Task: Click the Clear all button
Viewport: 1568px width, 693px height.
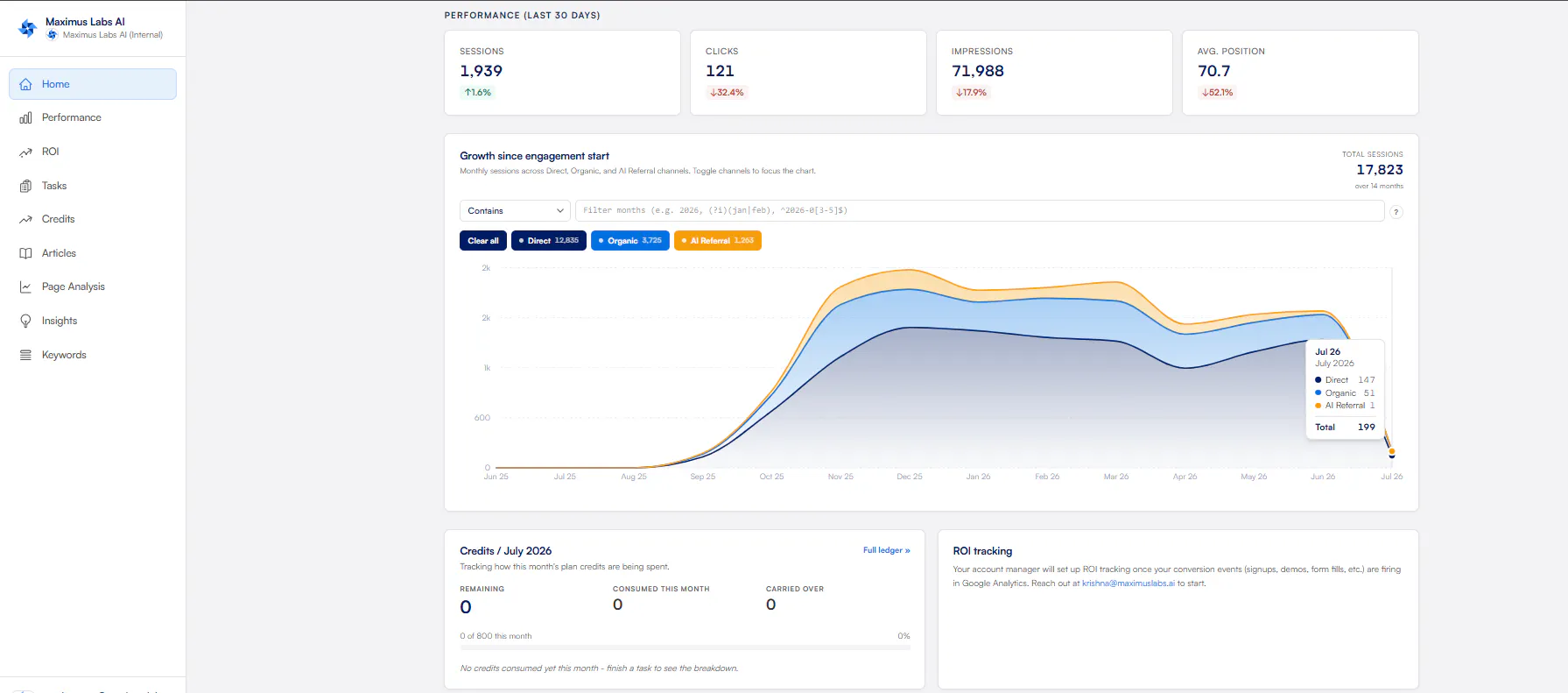Action: (483, 240)
